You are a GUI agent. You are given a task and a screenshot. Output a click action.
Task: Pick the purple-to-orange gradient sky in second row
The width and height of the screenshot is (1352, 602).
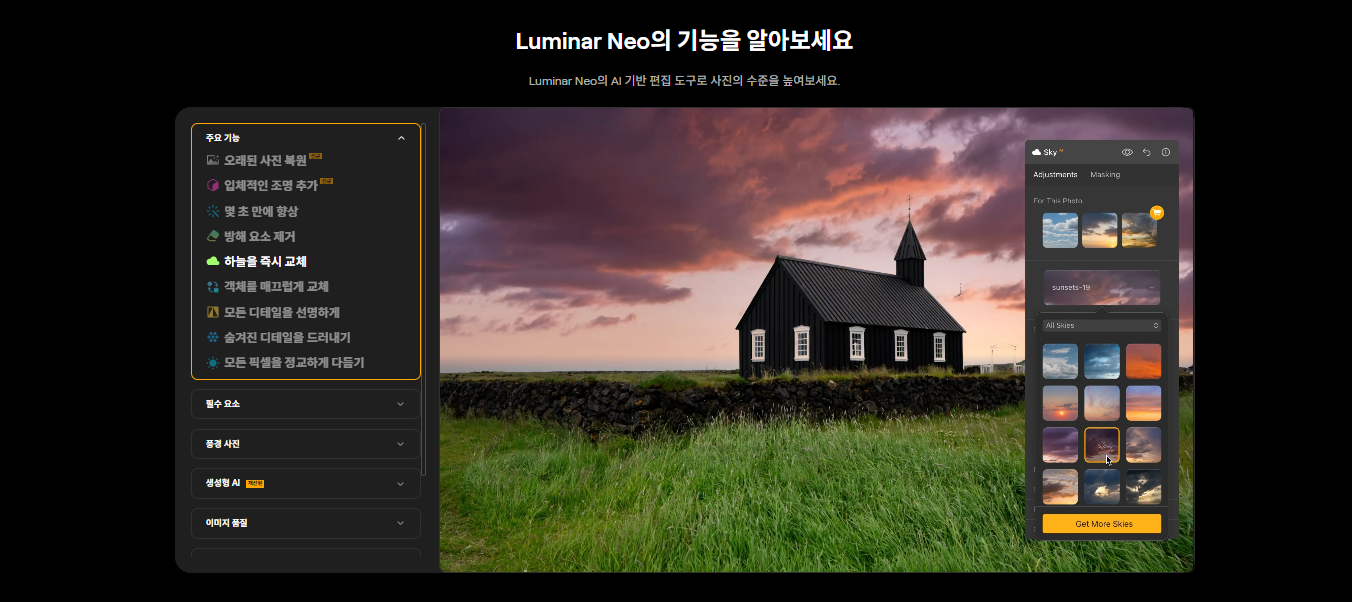point(1144,403)
